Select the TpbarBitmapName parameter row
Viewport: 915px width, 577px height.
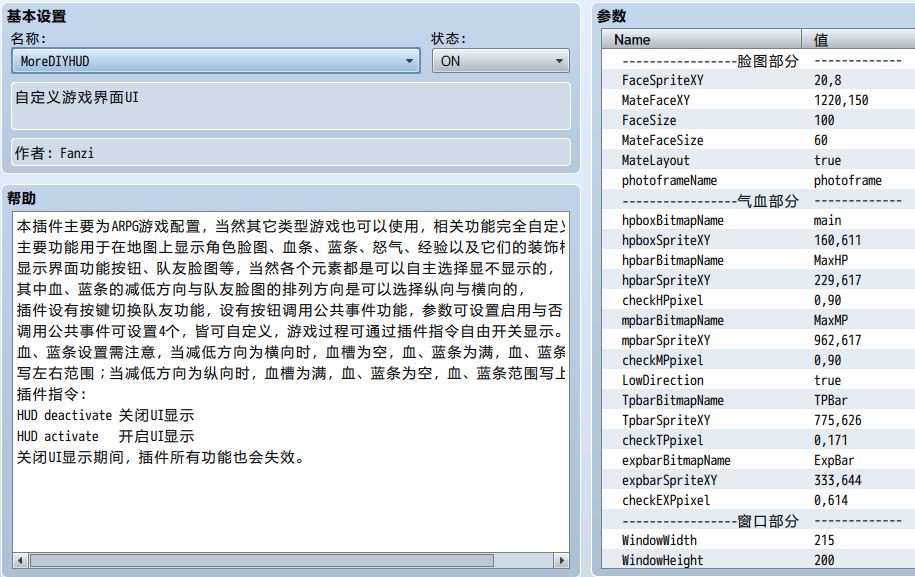pos(672,400)
